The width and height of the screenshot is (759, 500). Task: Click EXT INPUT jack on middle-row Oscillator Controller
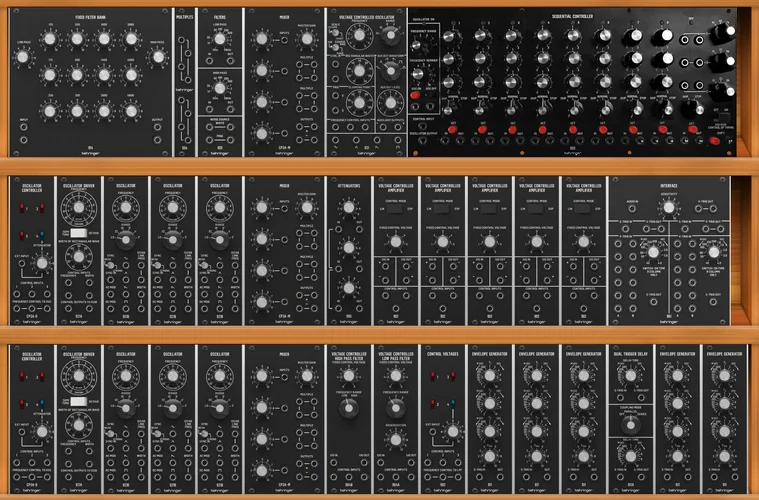click(x=21, y=264)
